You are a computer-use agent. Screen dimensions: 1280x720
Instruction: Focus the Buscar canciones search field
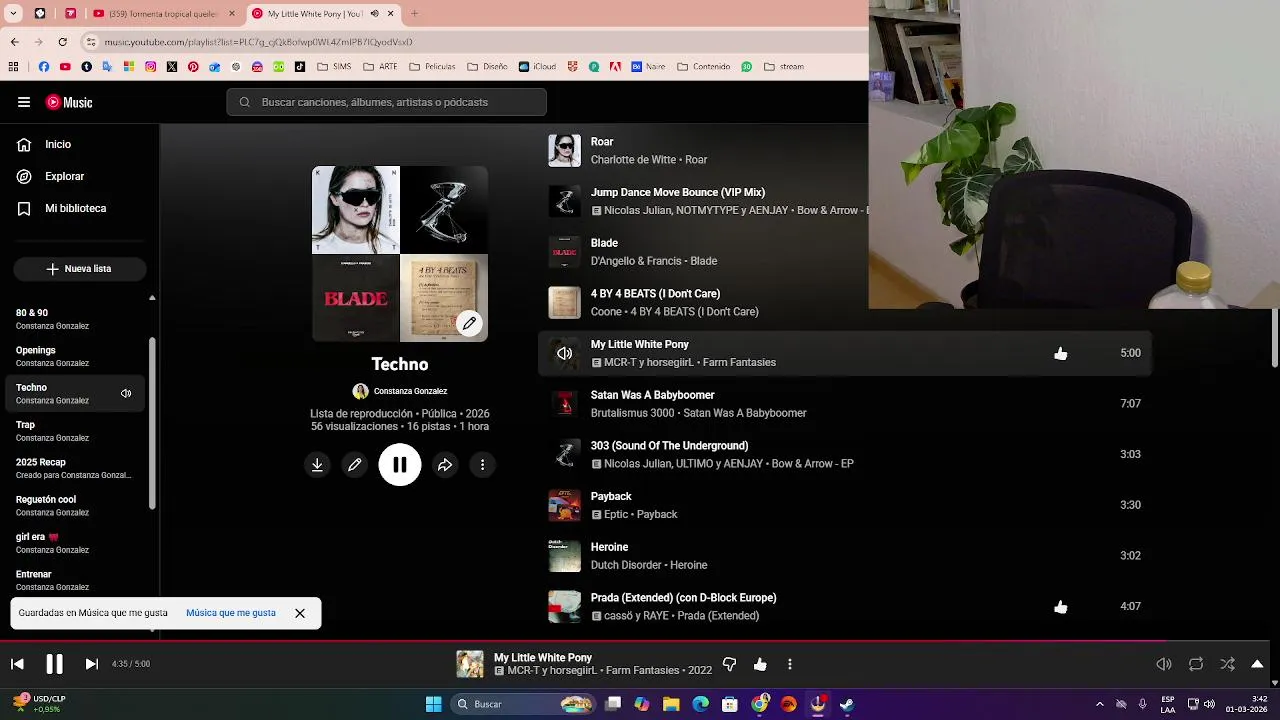[x=386, y=102]
